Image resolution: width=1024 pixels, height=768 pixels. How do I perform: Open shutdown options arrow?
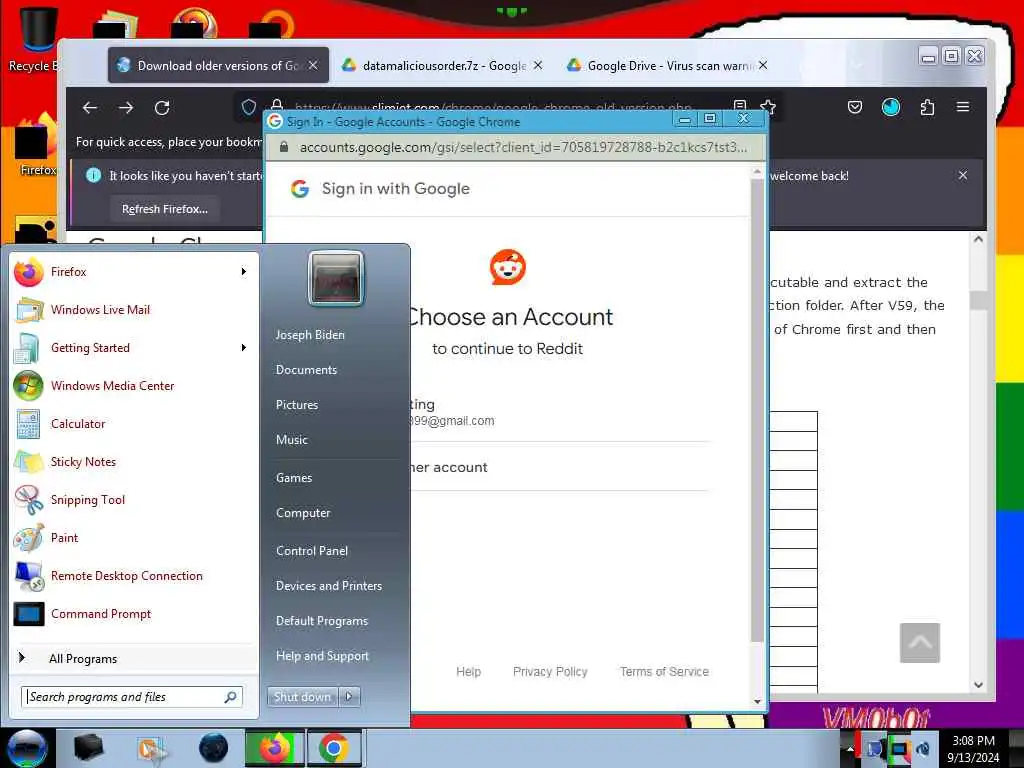(x=349, y=697)
